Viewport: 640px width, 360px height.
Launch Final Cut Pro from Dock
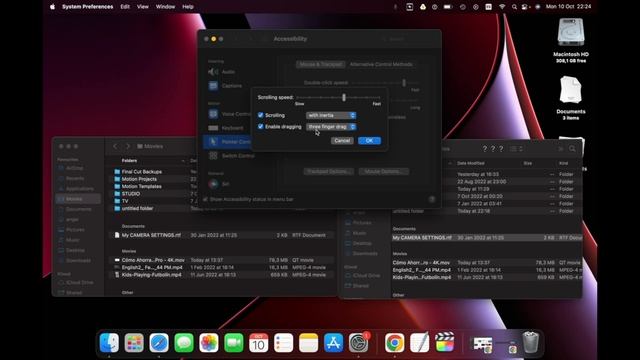click(x=444, y=342)
